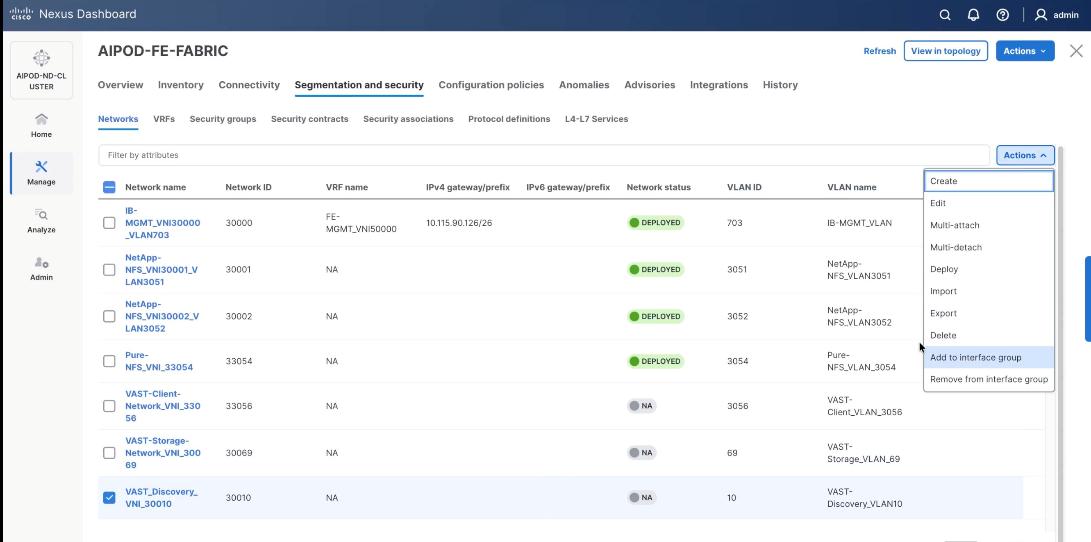
Task: Open the Protocol definitions sub-tab
Action: coord(509,119)
